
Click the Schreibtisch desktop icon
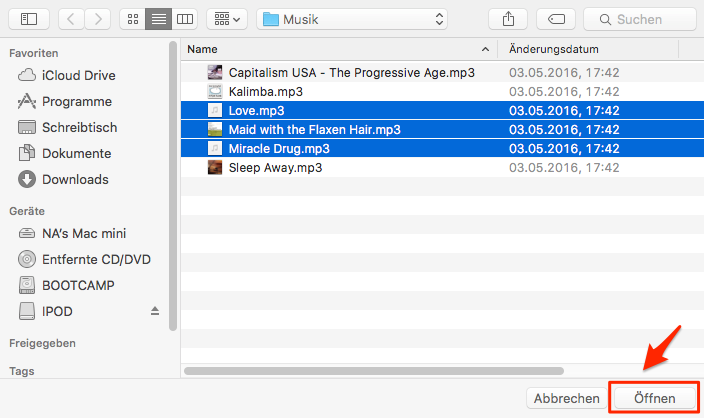(x=27, y=127)
